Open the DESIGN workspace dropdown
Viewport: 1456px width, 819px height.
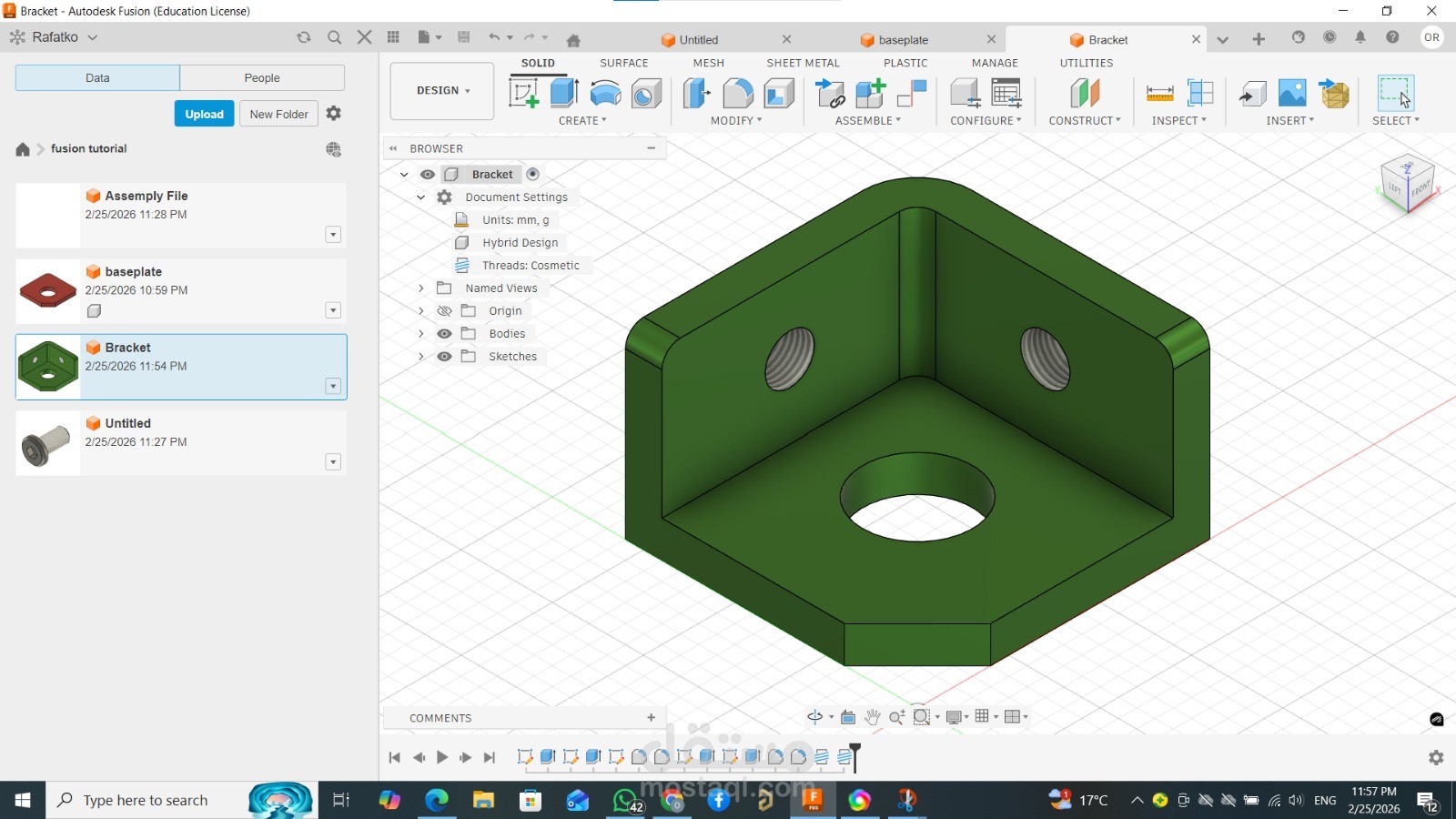coord(442,91)
